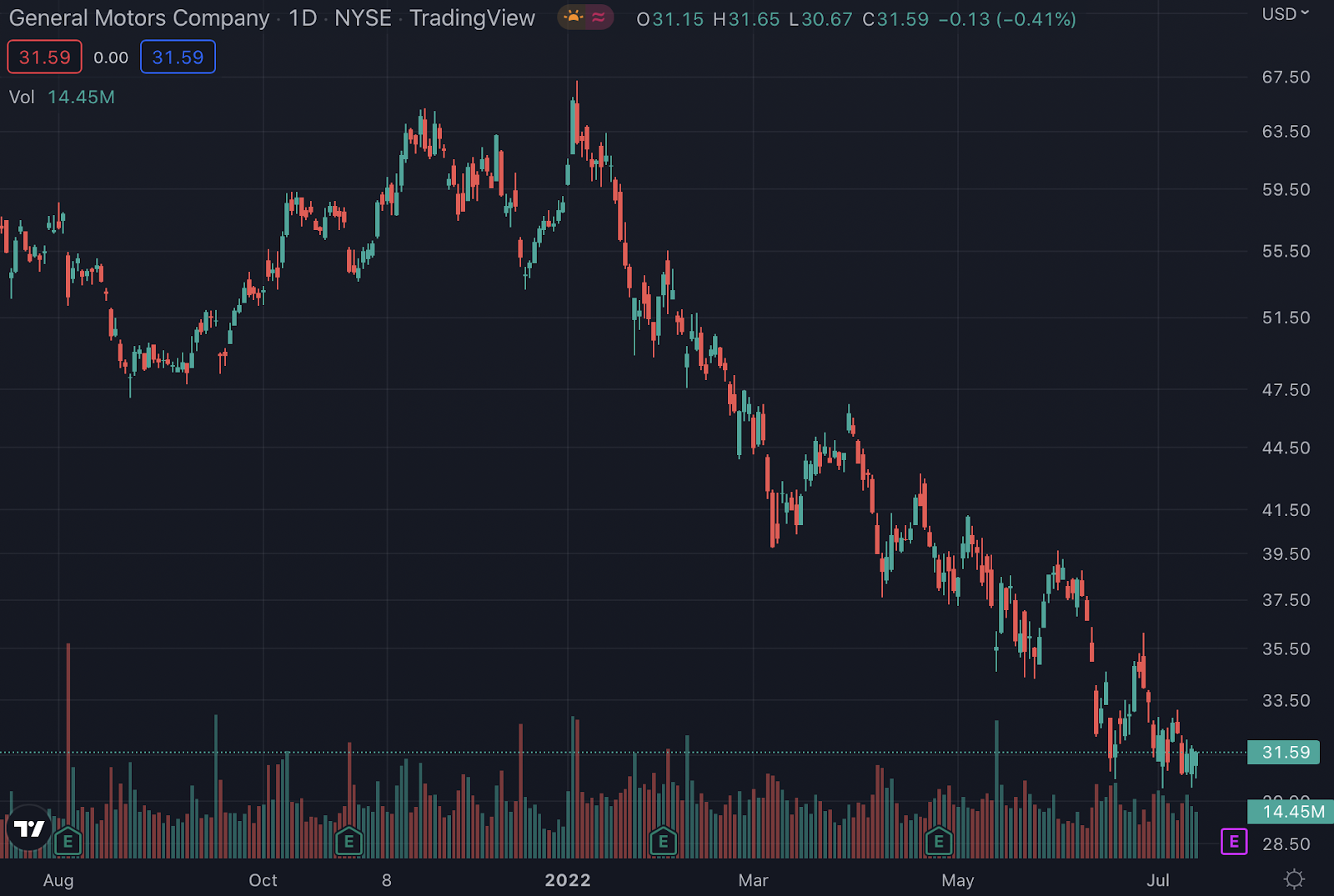This screenshot has height=896, width=1334.
Task: Click the TradingView text in the chart title
Action: click(x=472, y=18)
